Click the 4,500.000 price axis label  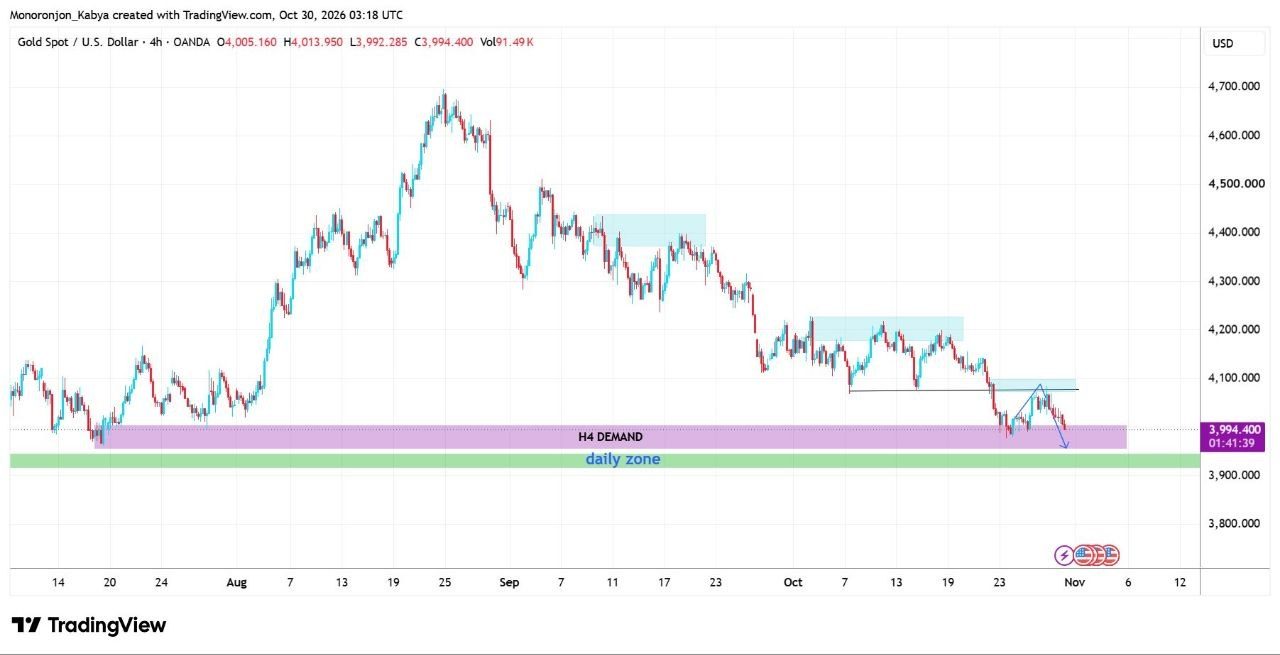point(1235,184)
